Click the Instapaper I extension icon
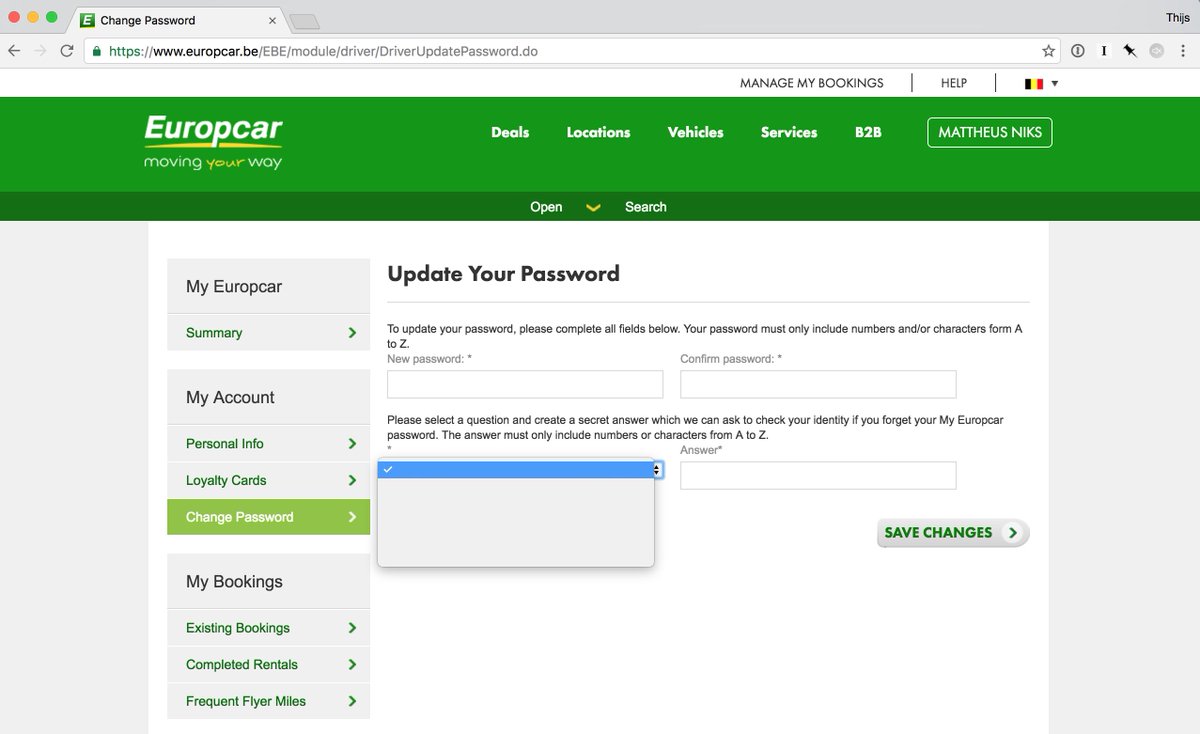The height and width of the screenshot is (734, 1200). coord(1104,51)
